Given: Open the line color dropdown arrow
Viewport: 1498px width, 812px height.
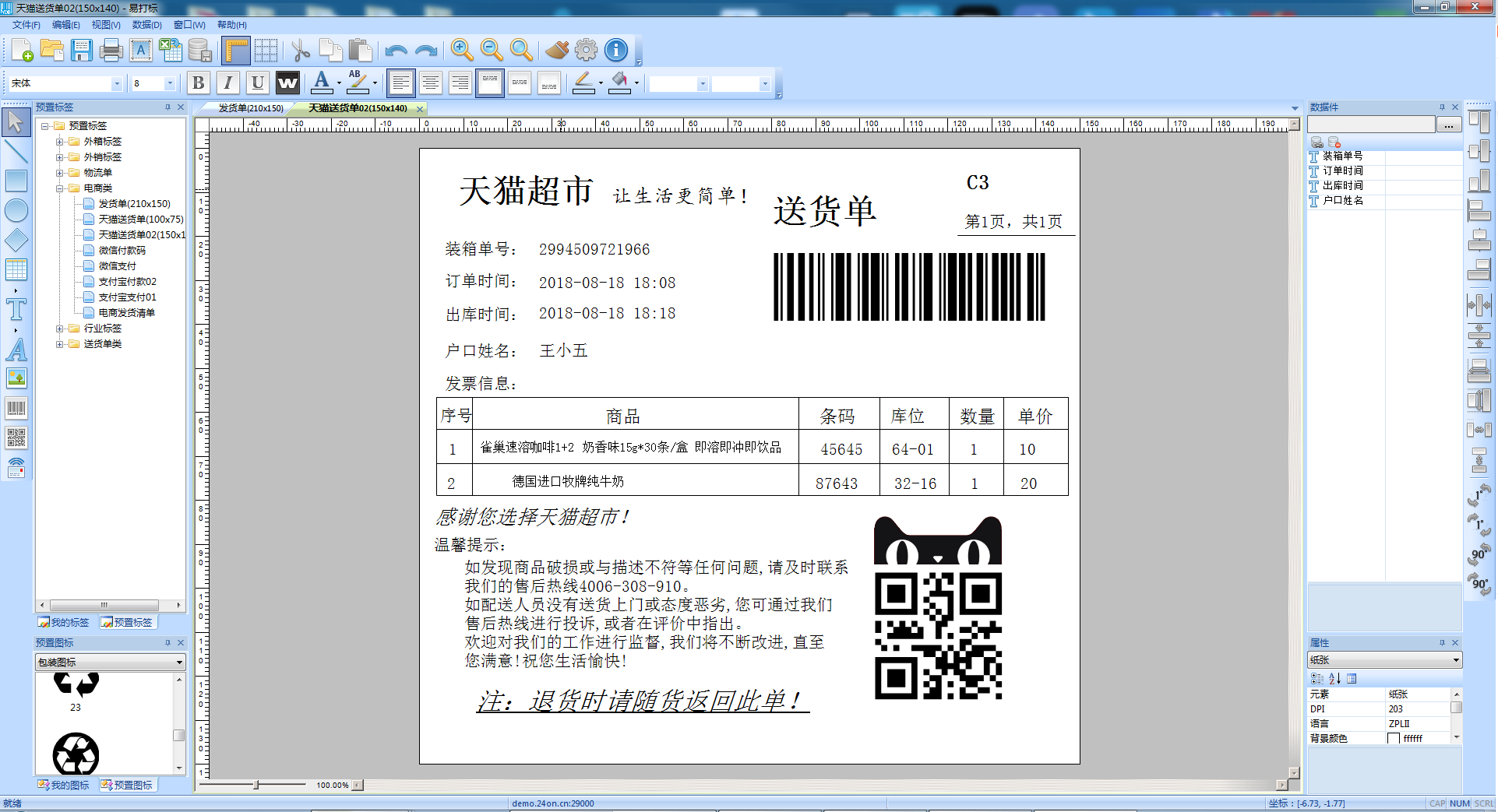Looking at the screenshot, I should pos(601,83).
